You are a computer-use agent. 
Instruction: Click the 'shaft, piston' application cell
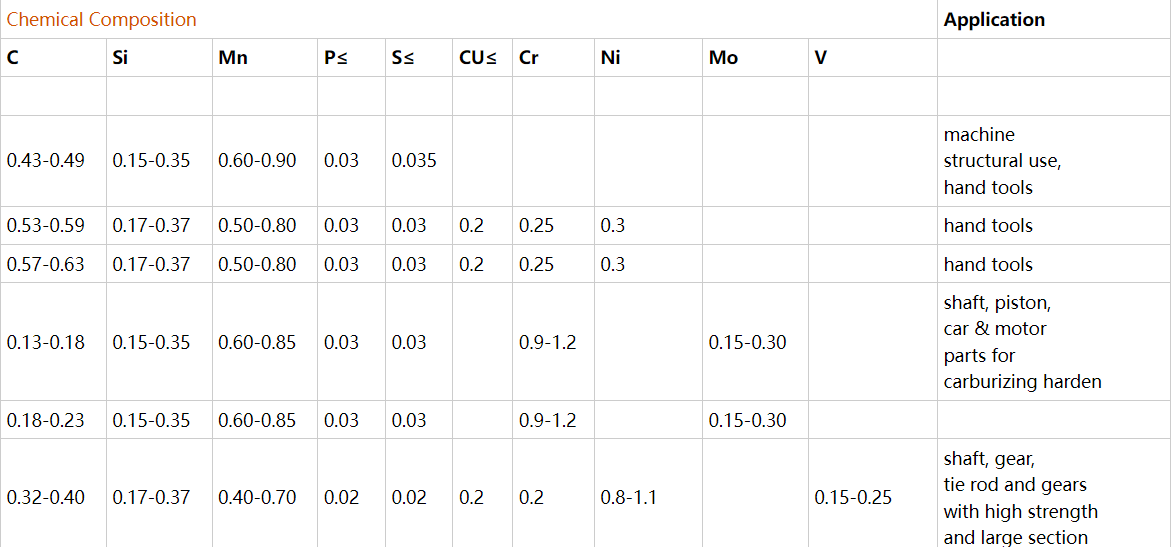[1022, 342]
